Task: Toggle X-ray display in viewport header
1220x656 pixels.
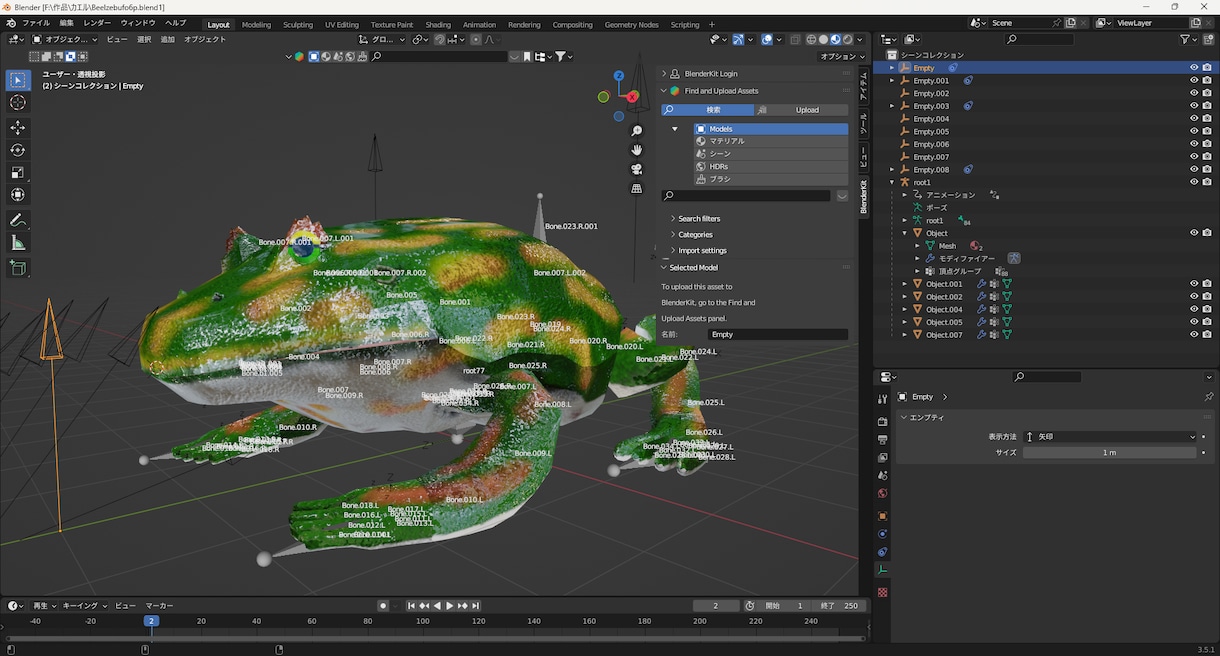Action: click(x=796, y=40)
